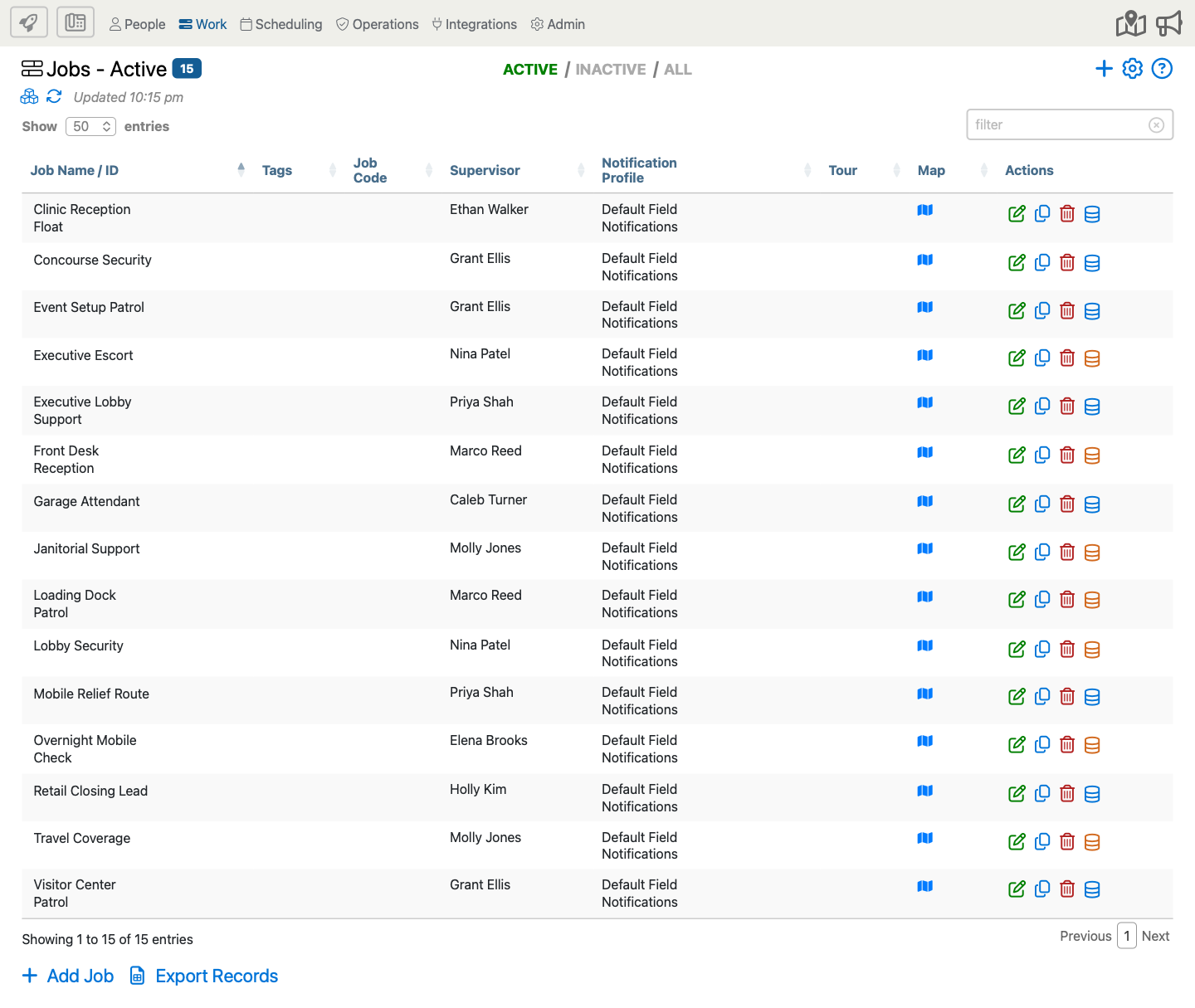This screenshot has height=1008, width=1195.
Task: Click supervisor Ethan Walker cell
Action: tap(489, 209)
